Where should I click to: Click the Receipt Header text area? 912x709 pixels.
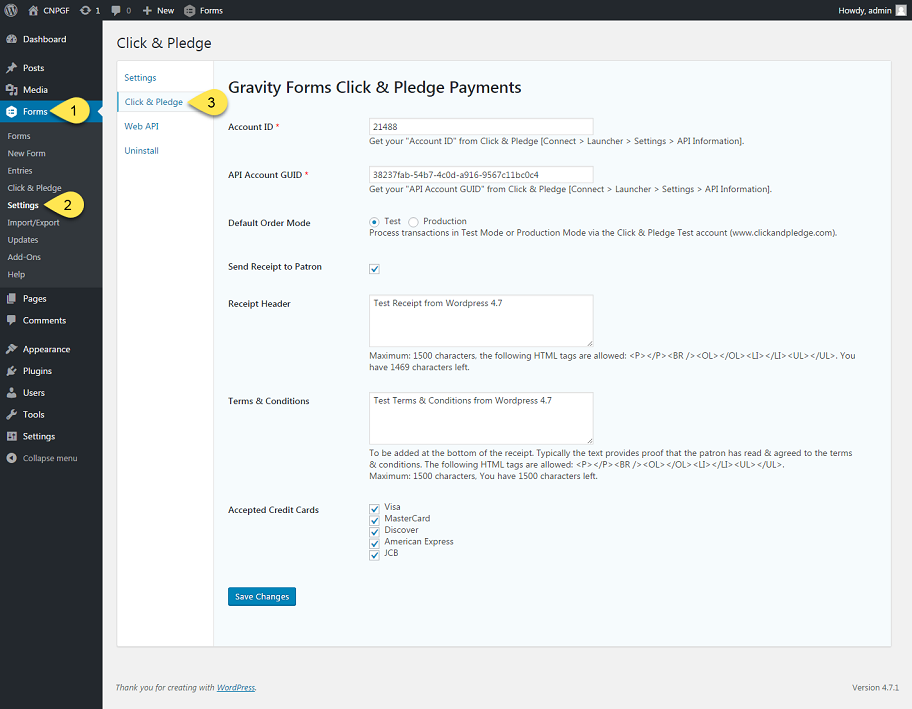(481, 320)
